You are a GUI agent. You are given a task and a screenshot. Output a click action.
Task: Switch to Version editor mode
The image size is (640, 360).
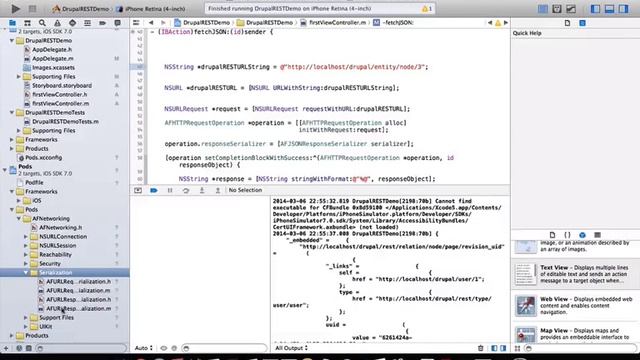point(571,9)
